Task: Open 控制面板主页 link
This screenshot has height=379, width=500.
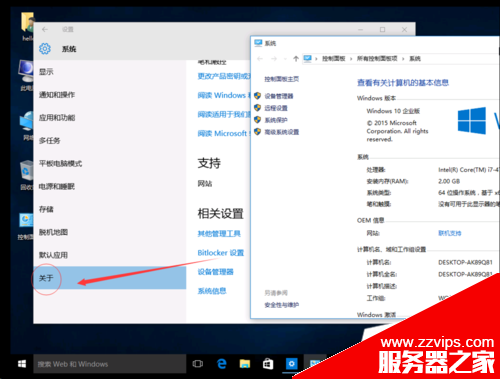Action: click(x=282, y=79)
